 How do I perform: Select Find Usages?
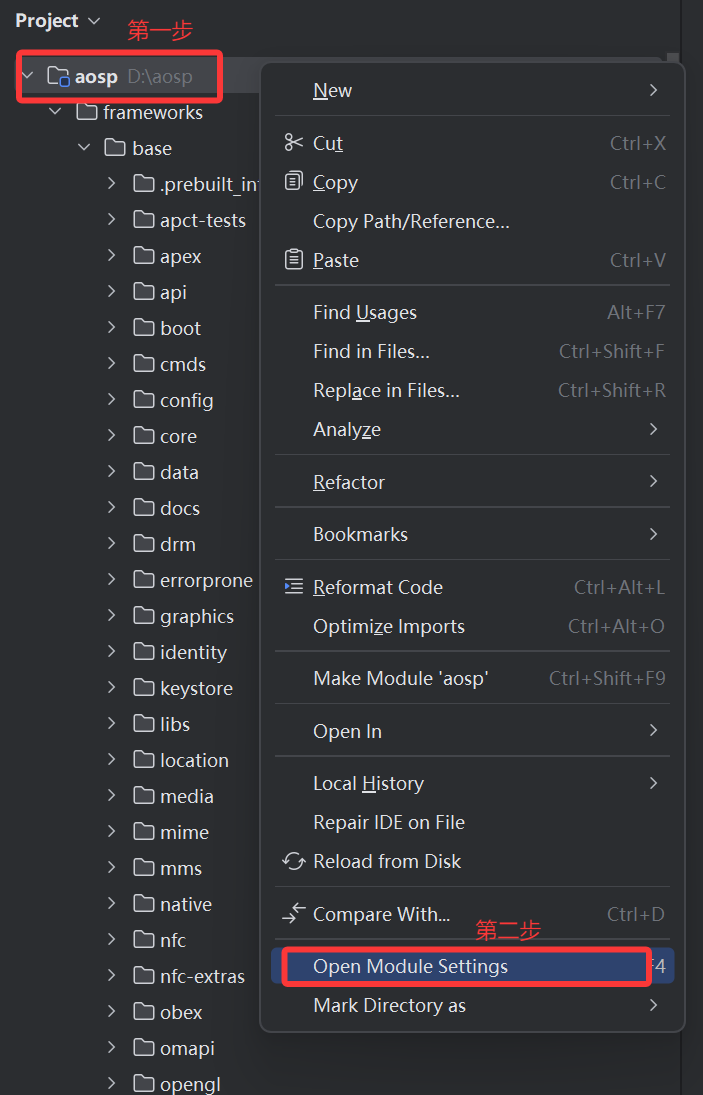[473, 312]
